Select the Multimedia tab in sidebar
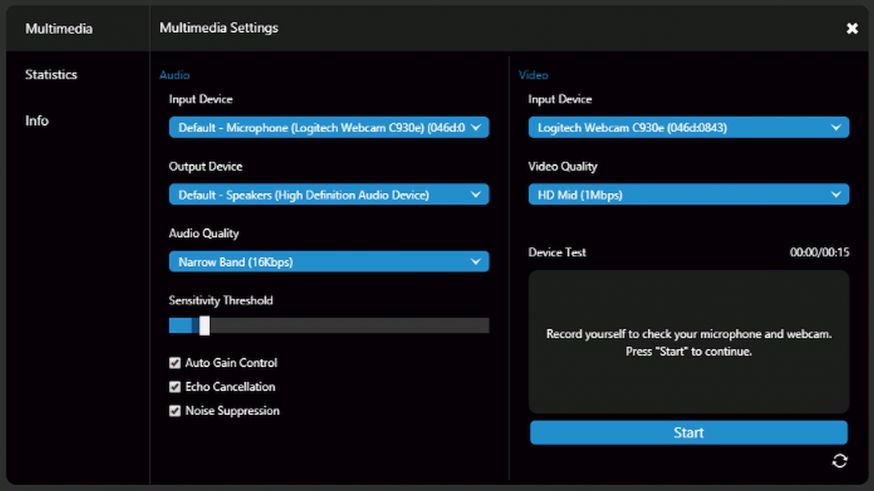Viewport: 874px width, 491px height. click(59, 29)
